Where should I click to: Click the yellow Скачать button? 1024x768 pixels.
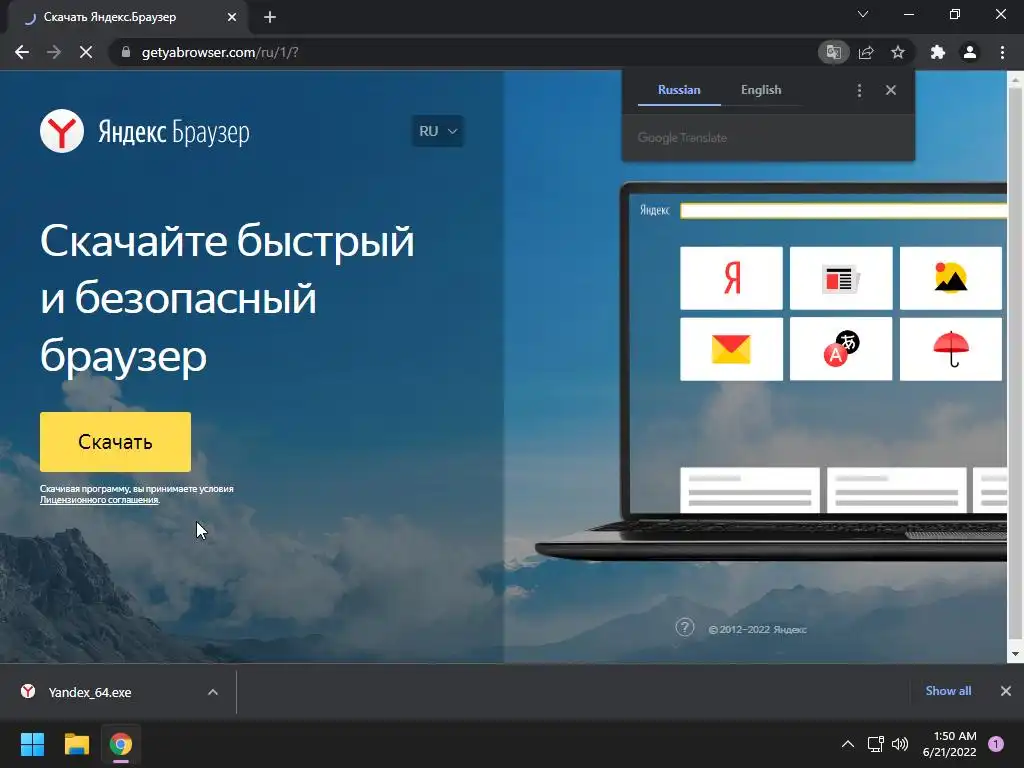(115, 441)
